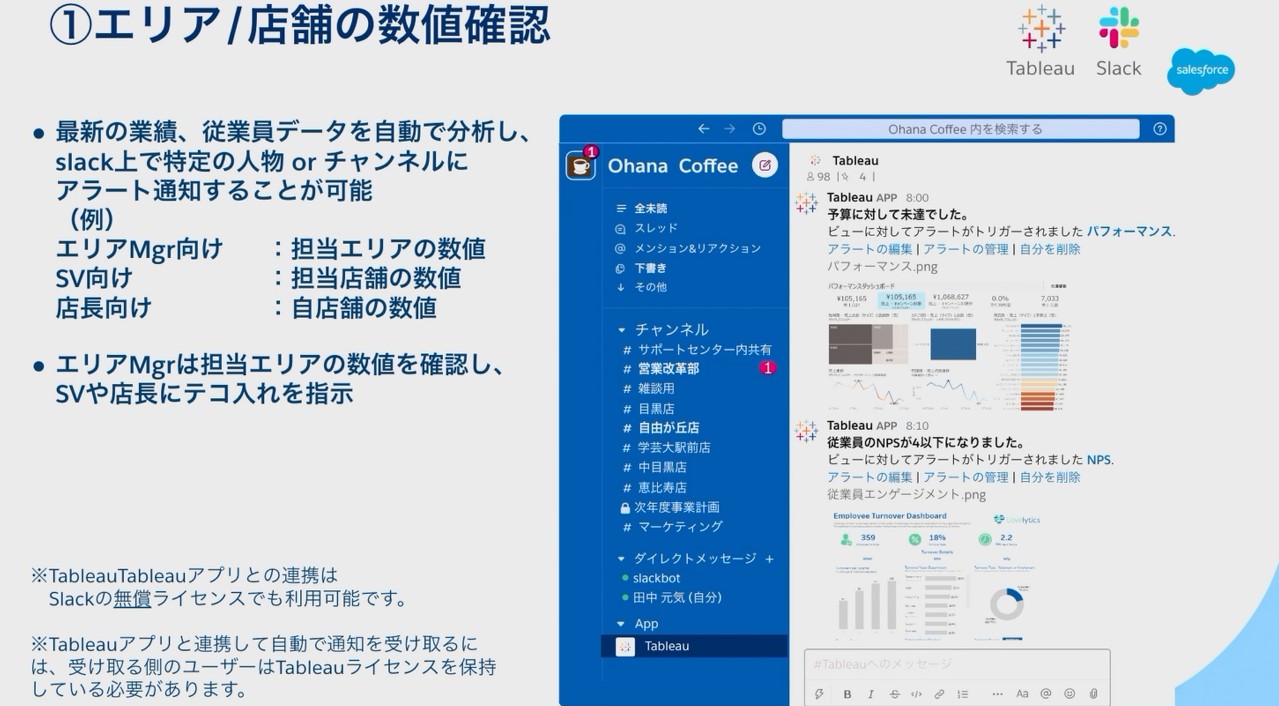Click Tableau avatar on 8:10 message
This screenshot has height=706, width=1279.
pos(806,431)
